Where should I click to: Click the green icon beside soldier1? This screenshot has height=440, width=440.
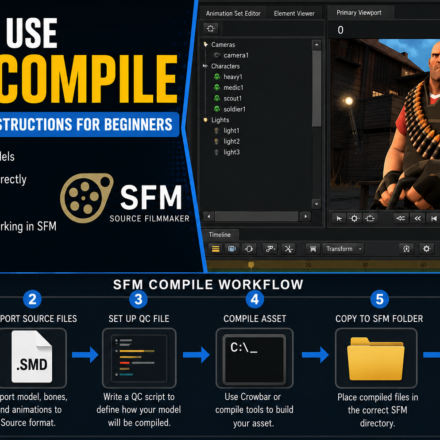pos(217,109)
